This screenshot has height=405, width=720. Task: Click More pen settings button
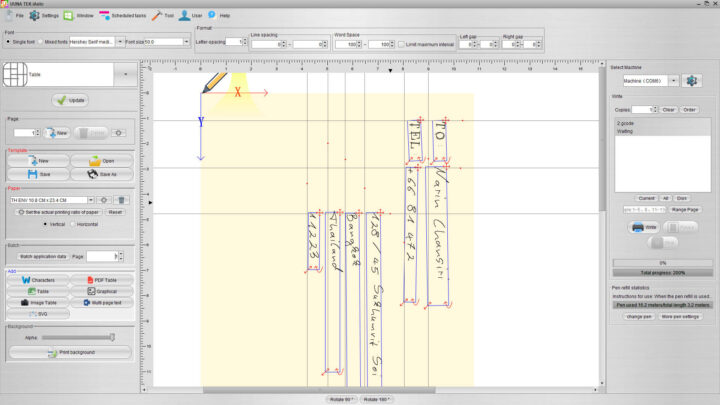tap(680, 317)
